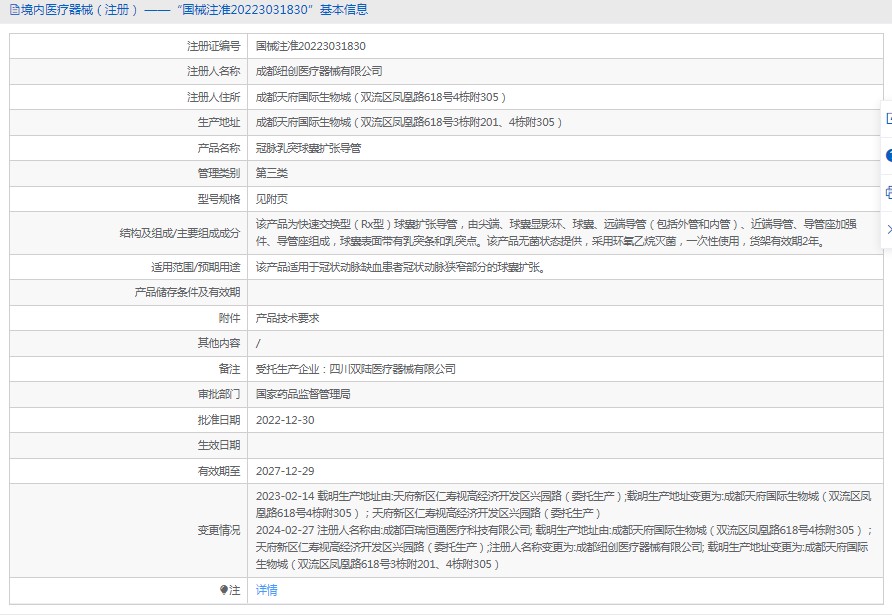Image resolution: width=892 pixels, height=615 pixels.
Task: Click 见附页 in the 型号规格 row
Action: 271,199
